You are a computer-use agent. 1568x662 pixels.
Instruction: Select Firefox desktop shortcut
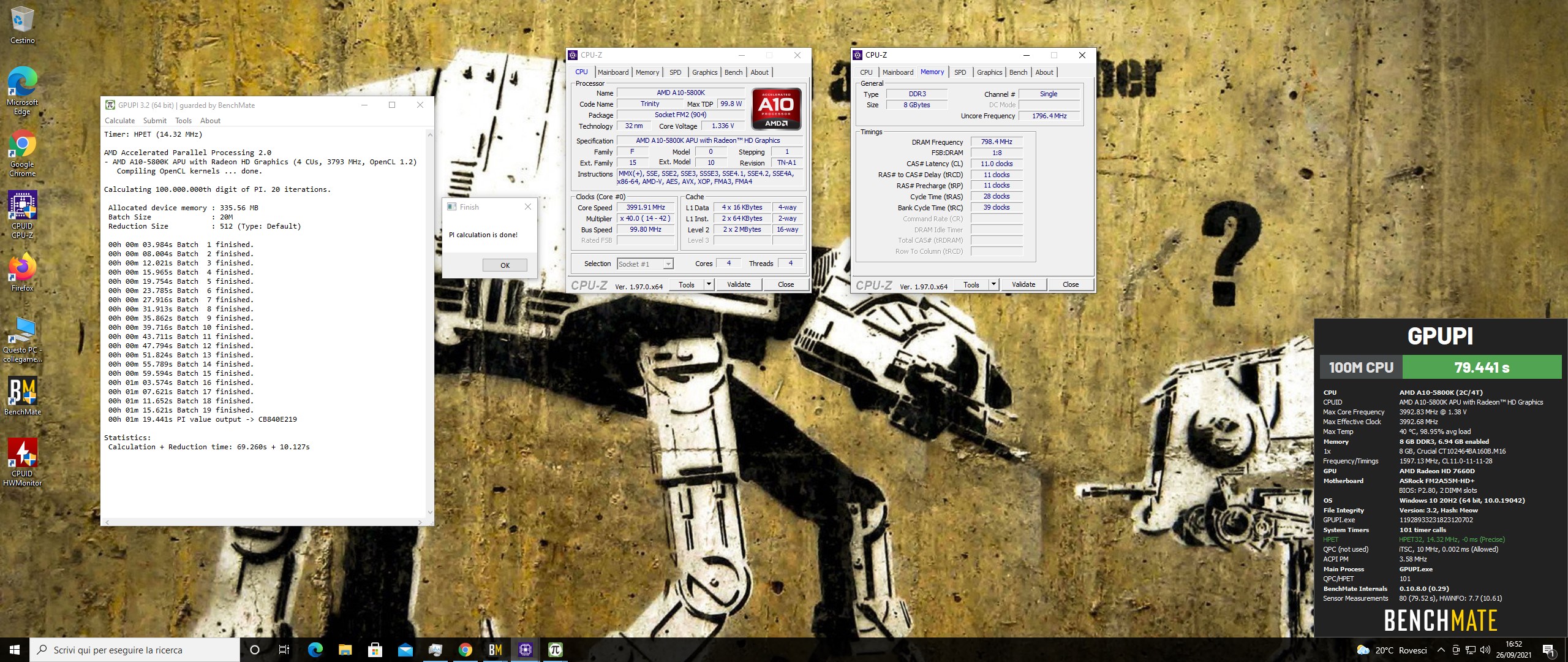22,272
